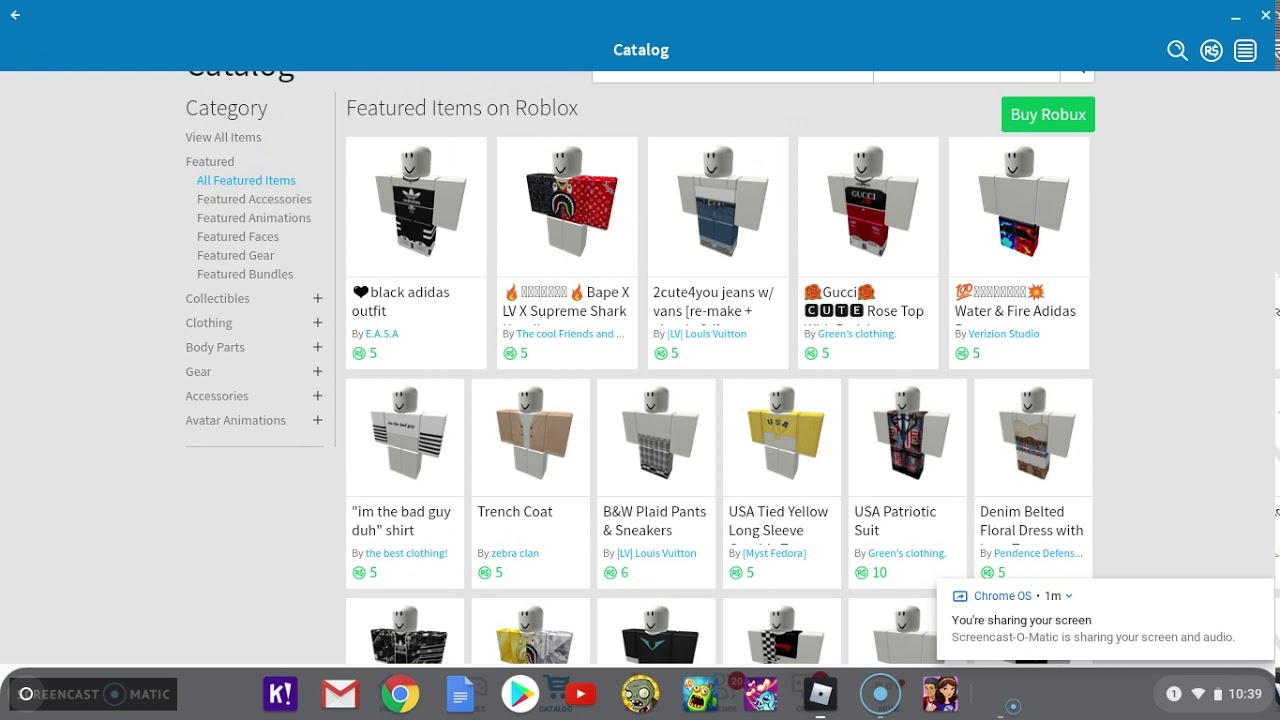The height and width of the screenshot is (720, 1280).
Task: Open creator link [Myst Fedora]
Action: 774,553
